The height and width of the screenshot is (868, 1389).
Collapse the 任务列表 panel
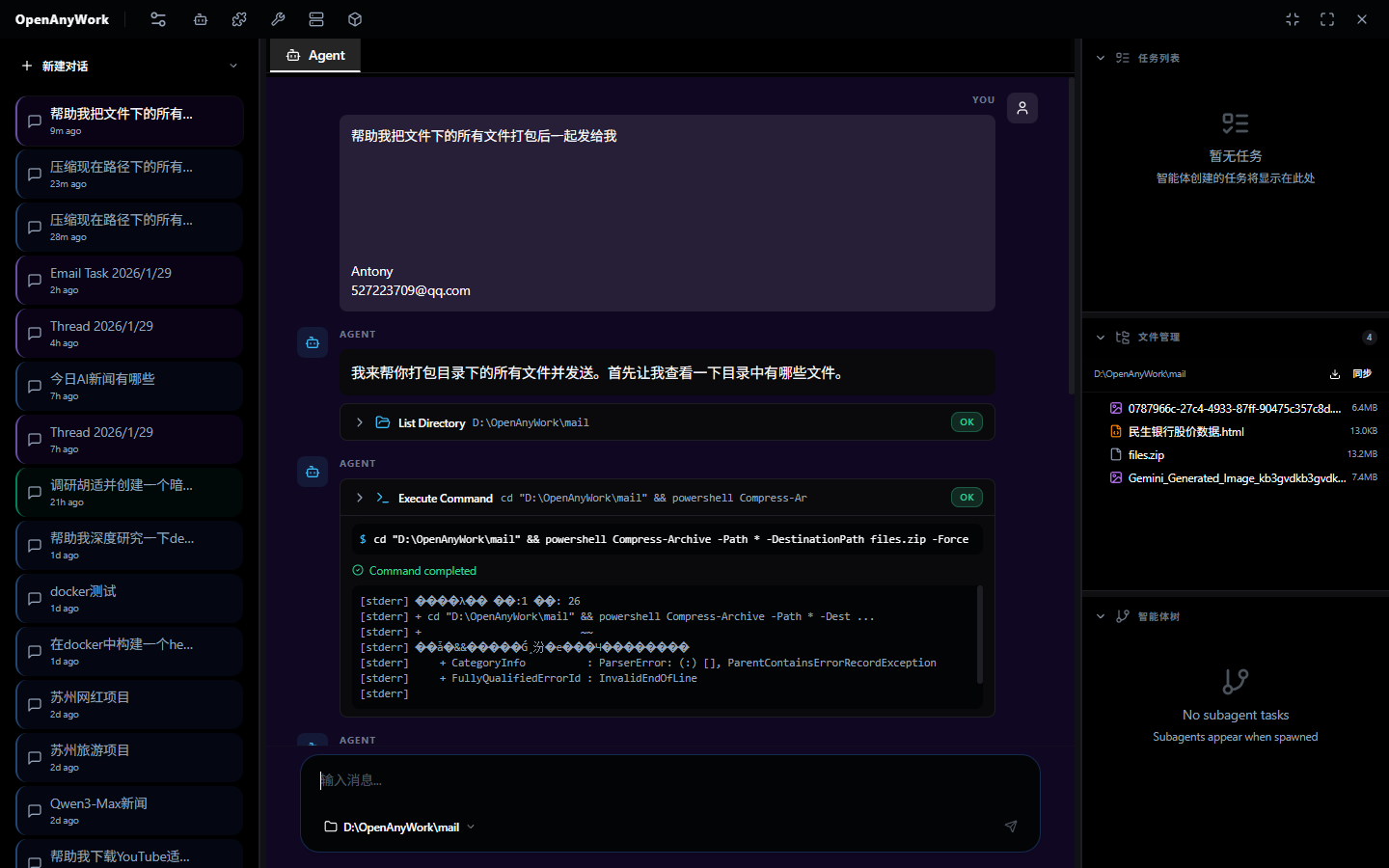1100,57
